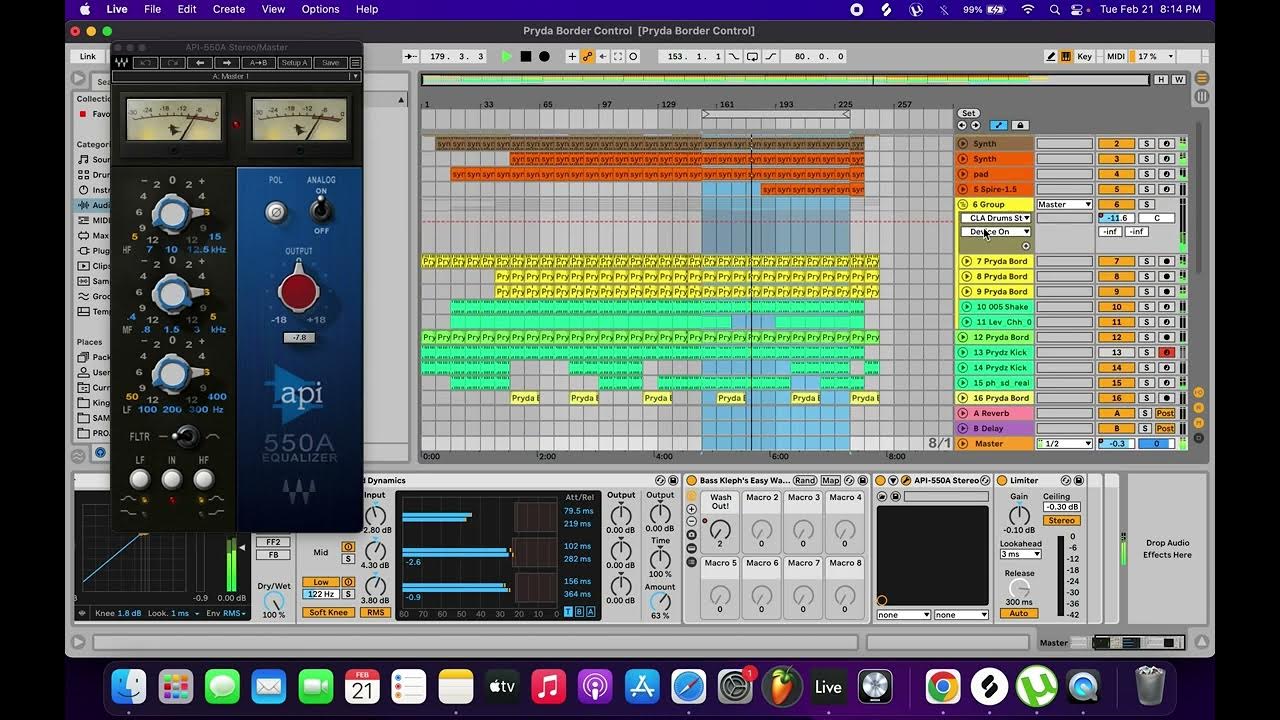Open the Options menu
This screenshot has width=1280, height=720.
(x=320, y=9)
